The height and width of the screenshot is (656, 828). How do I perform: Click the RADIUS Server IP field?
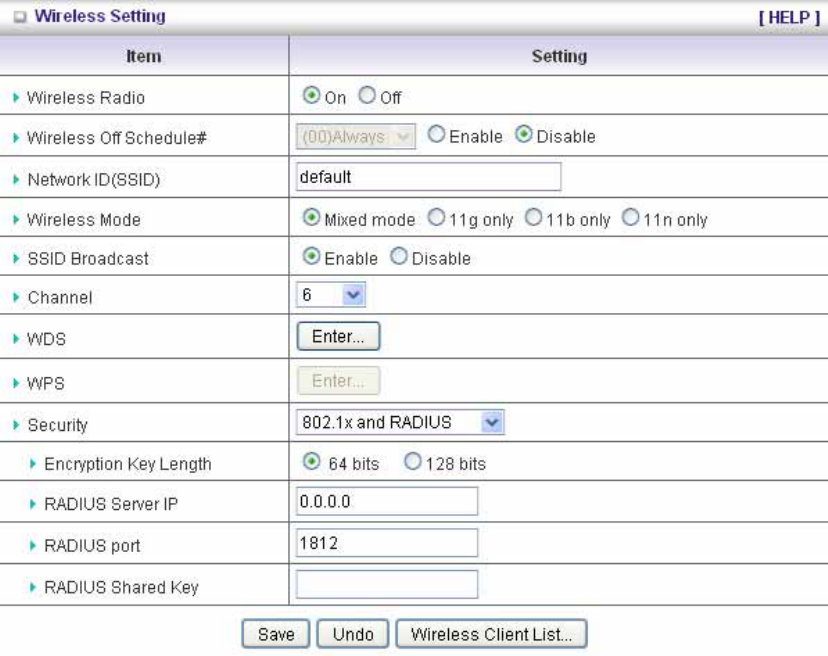(387, 501)
